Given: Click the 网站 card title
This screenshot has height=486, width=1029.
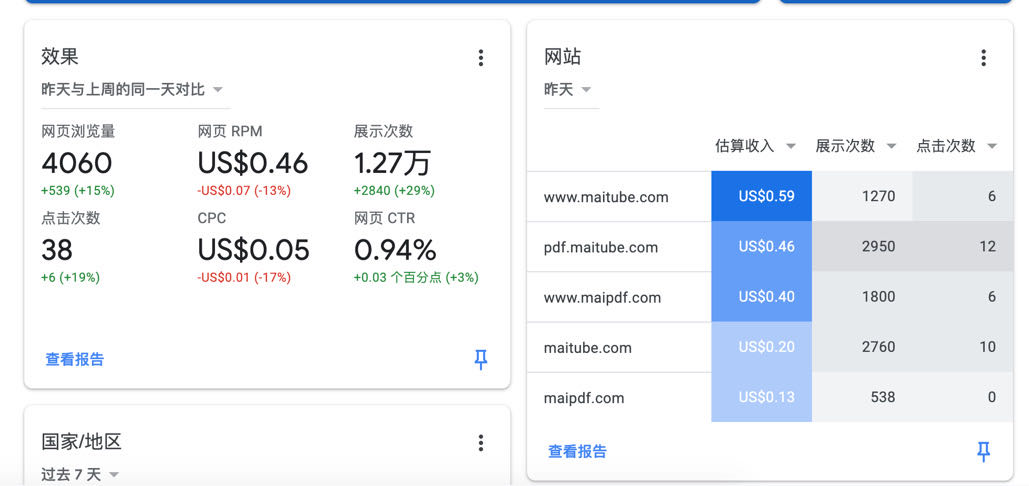Looking at the screenshot, I should pyautogui.click(x=562, y=56).
